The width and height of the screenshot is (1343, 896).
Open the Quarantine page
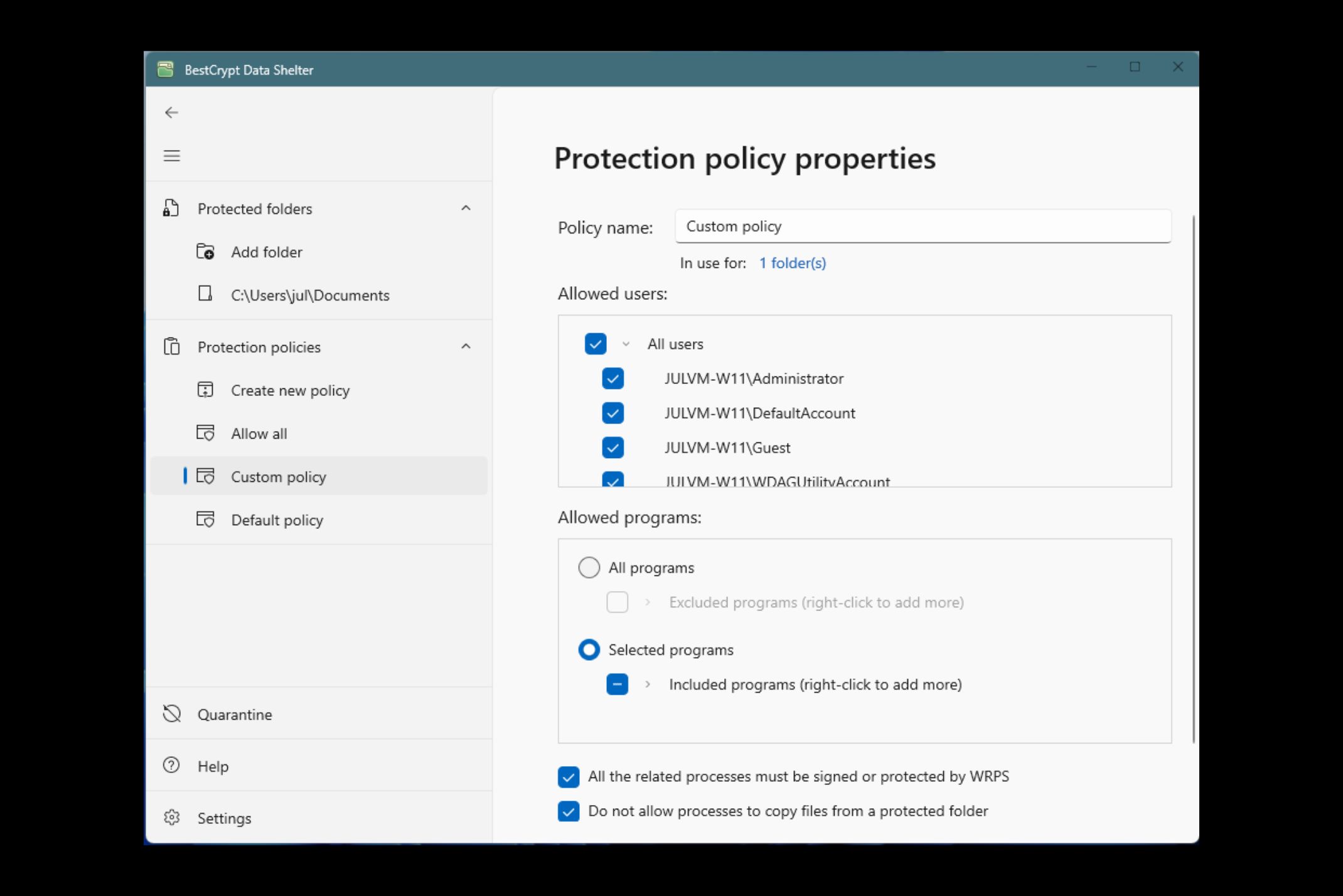[319, 714]
